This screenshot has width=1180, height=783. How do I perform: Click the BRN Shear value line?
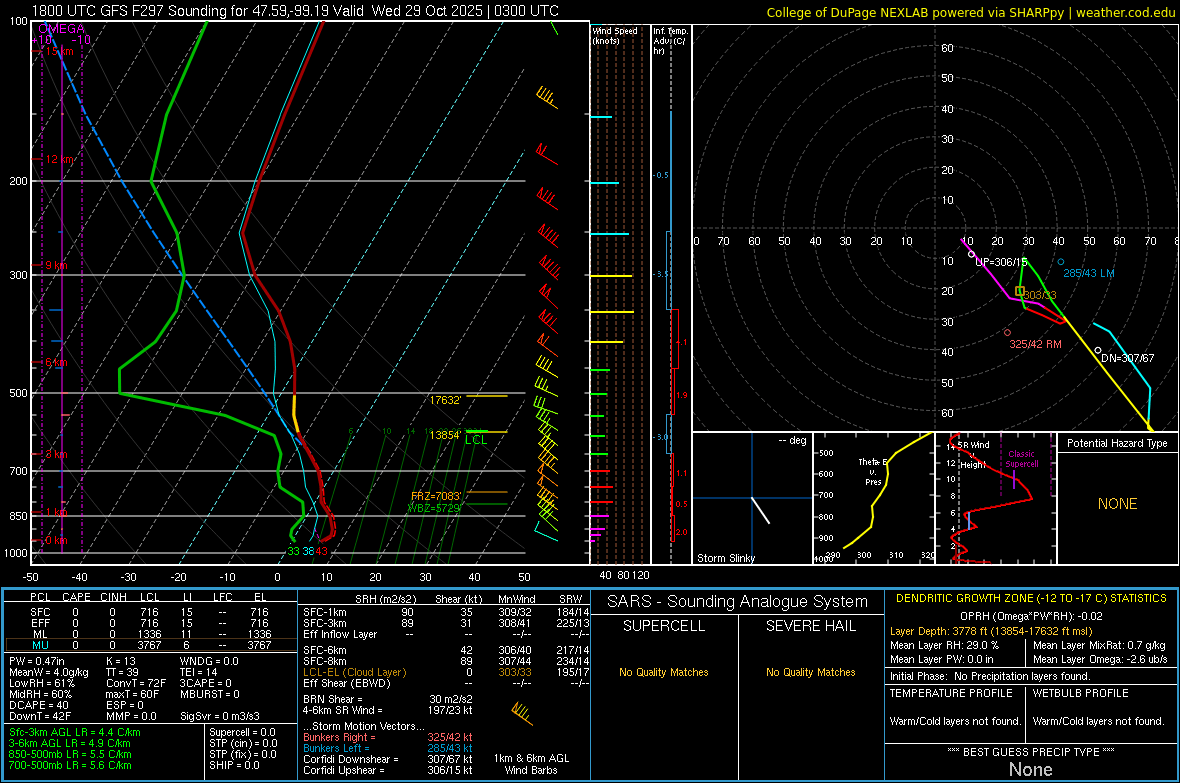[x=388, y=699]
